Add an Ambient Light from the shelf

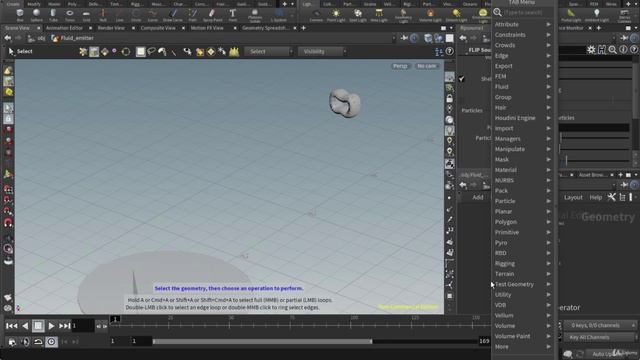pos(597,15)
